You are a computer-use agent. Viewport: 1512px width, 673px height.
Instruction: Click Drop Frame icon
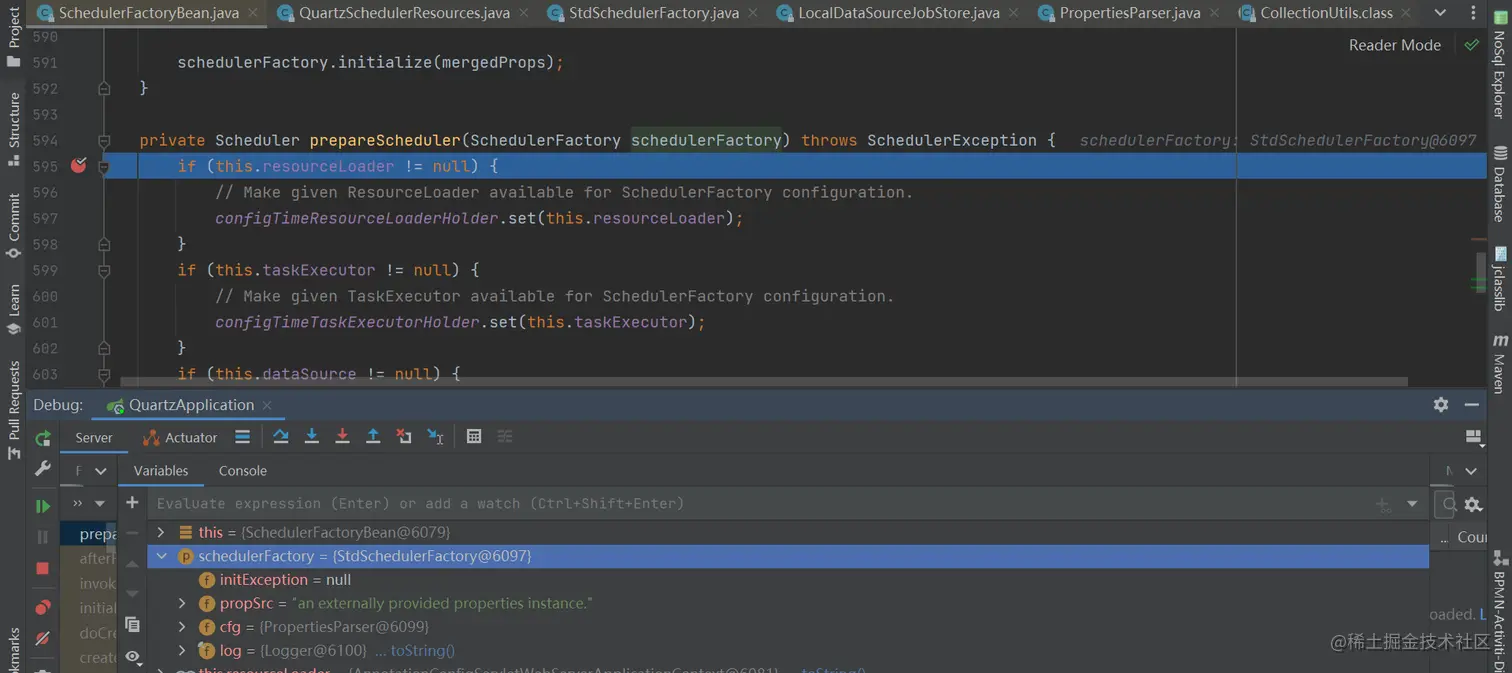tap(404, 437)
